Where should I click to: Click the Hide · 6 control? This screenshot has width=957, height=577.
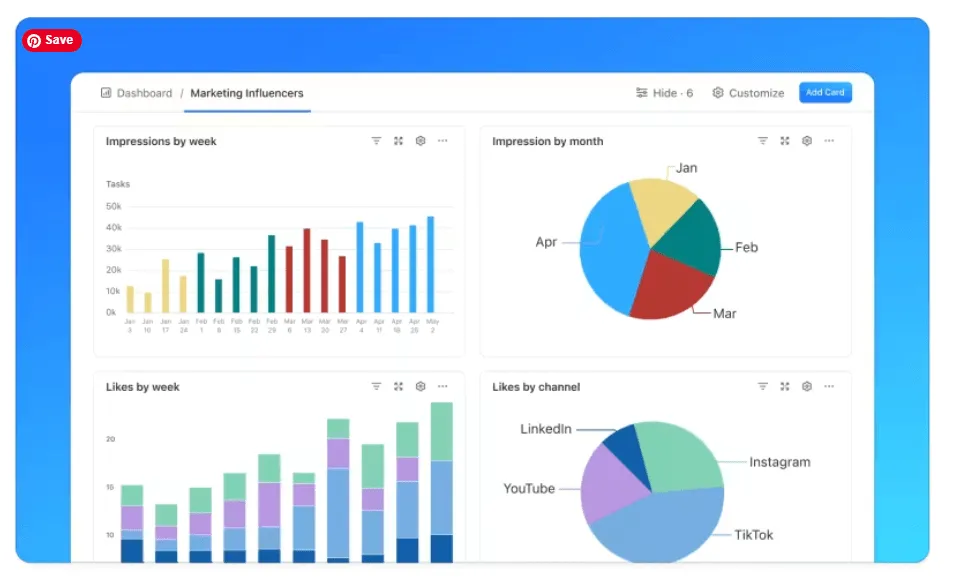[664, 93]
